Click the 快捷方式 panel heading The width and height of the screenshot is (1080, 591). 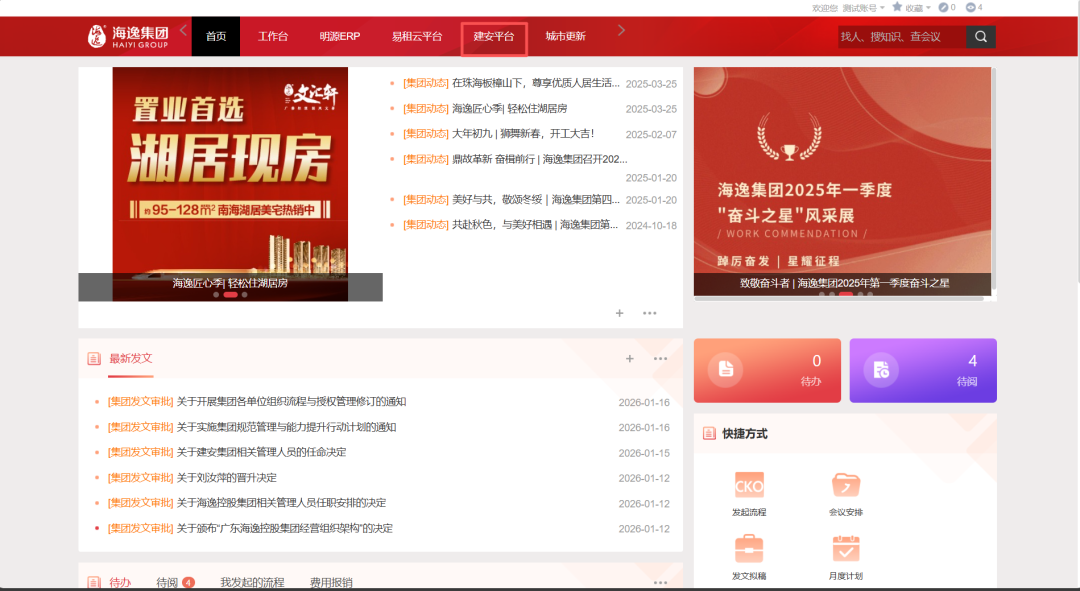[745, 433]
